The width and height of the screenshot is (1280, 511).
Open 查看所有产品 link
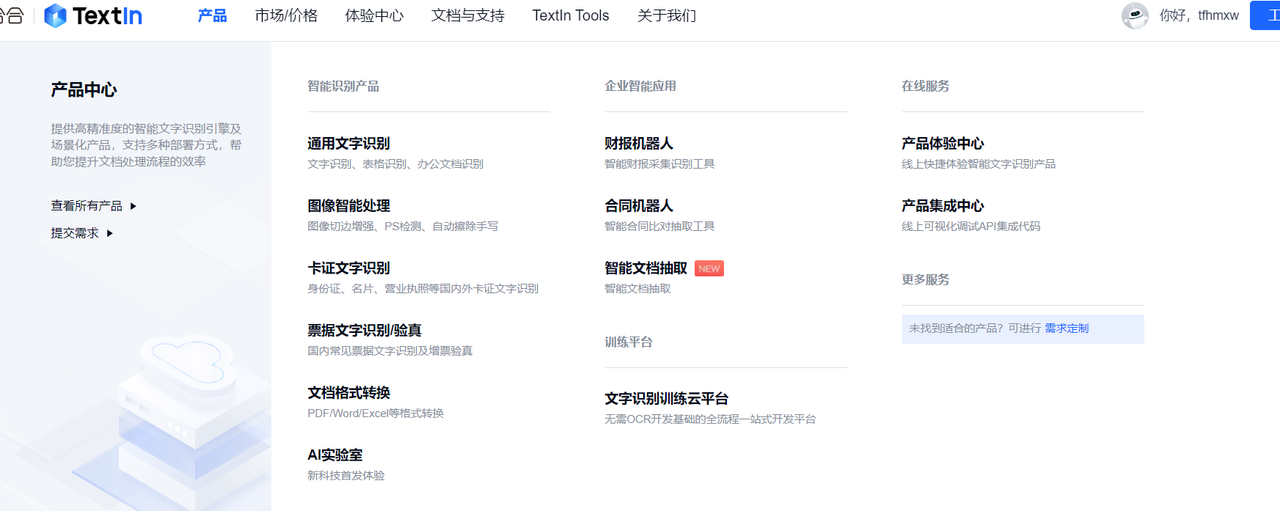(x=87, y=206)
